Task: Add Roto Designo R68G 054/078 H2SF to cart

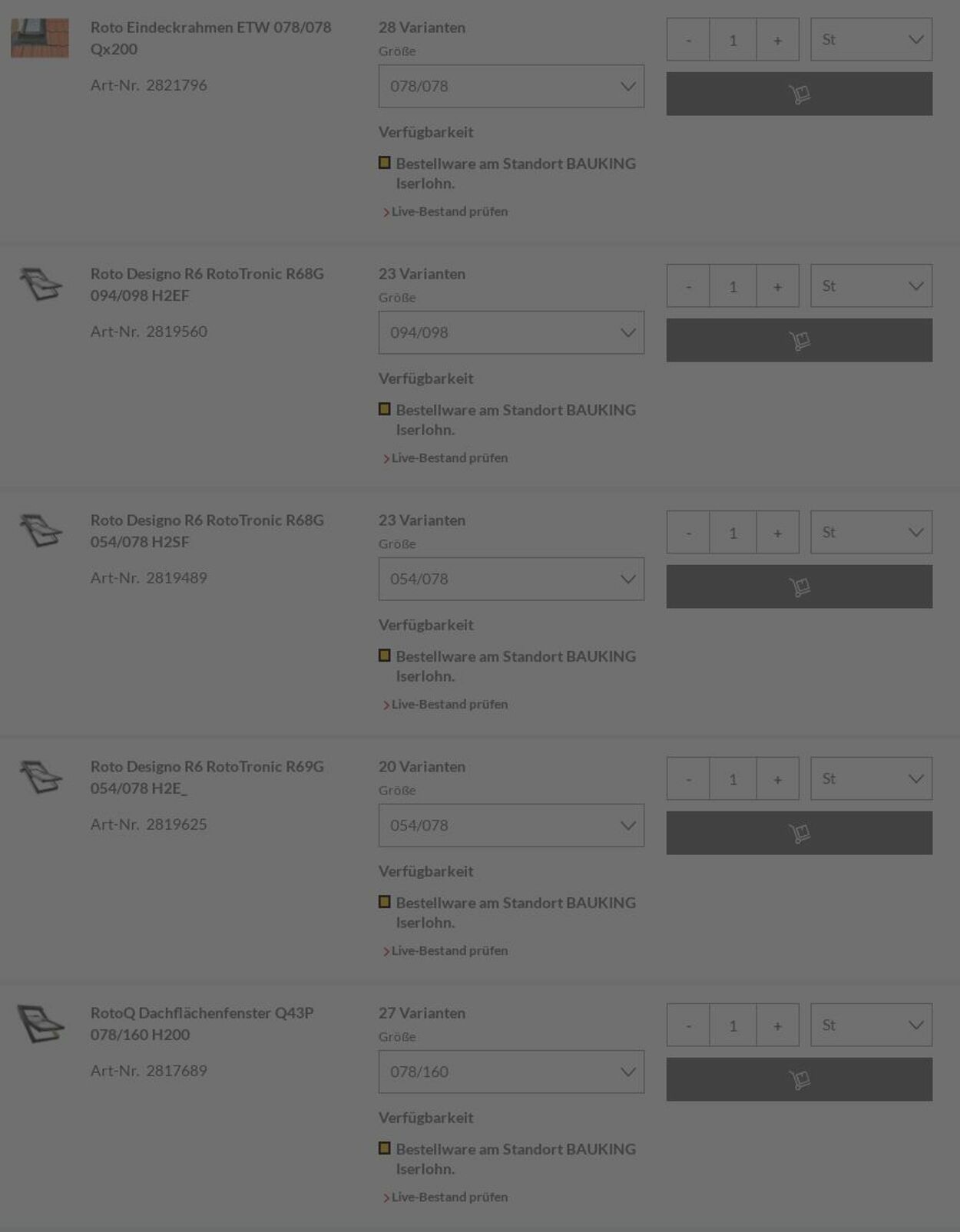Action: point(799,586)
